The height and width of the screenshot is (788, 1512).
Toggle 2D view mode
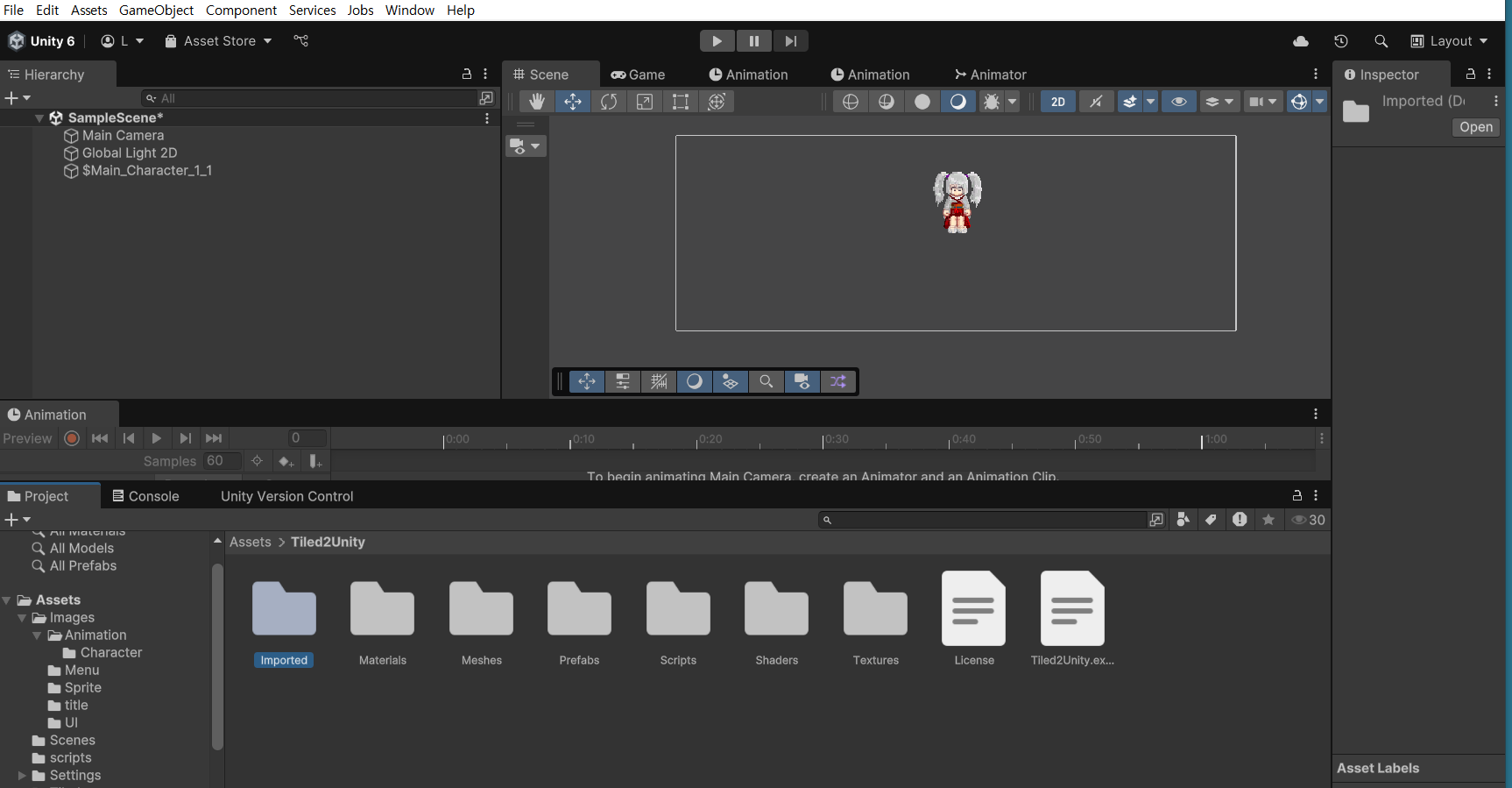point(1058,102)
